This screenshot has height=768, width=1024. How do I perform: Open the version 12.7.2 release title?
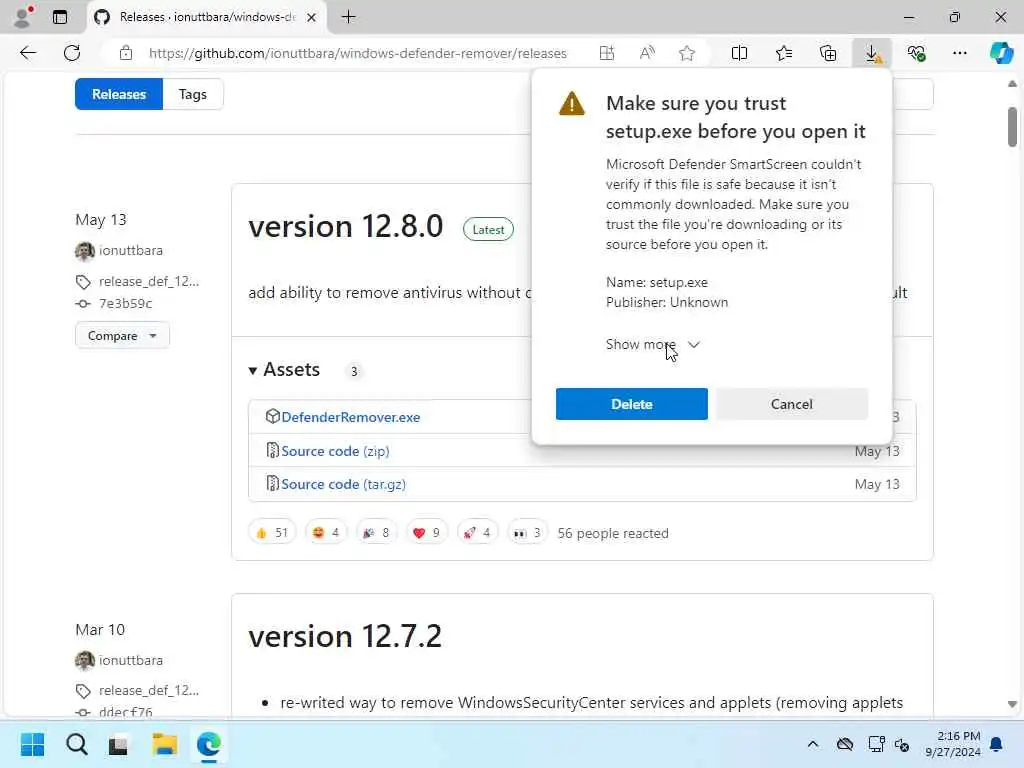pos(345,635)
